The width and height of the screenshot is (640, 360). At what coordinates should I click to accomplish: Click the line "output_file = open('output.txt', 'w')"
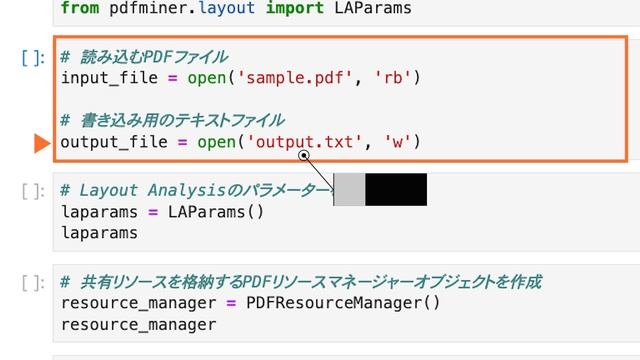(x=240, y=142)
